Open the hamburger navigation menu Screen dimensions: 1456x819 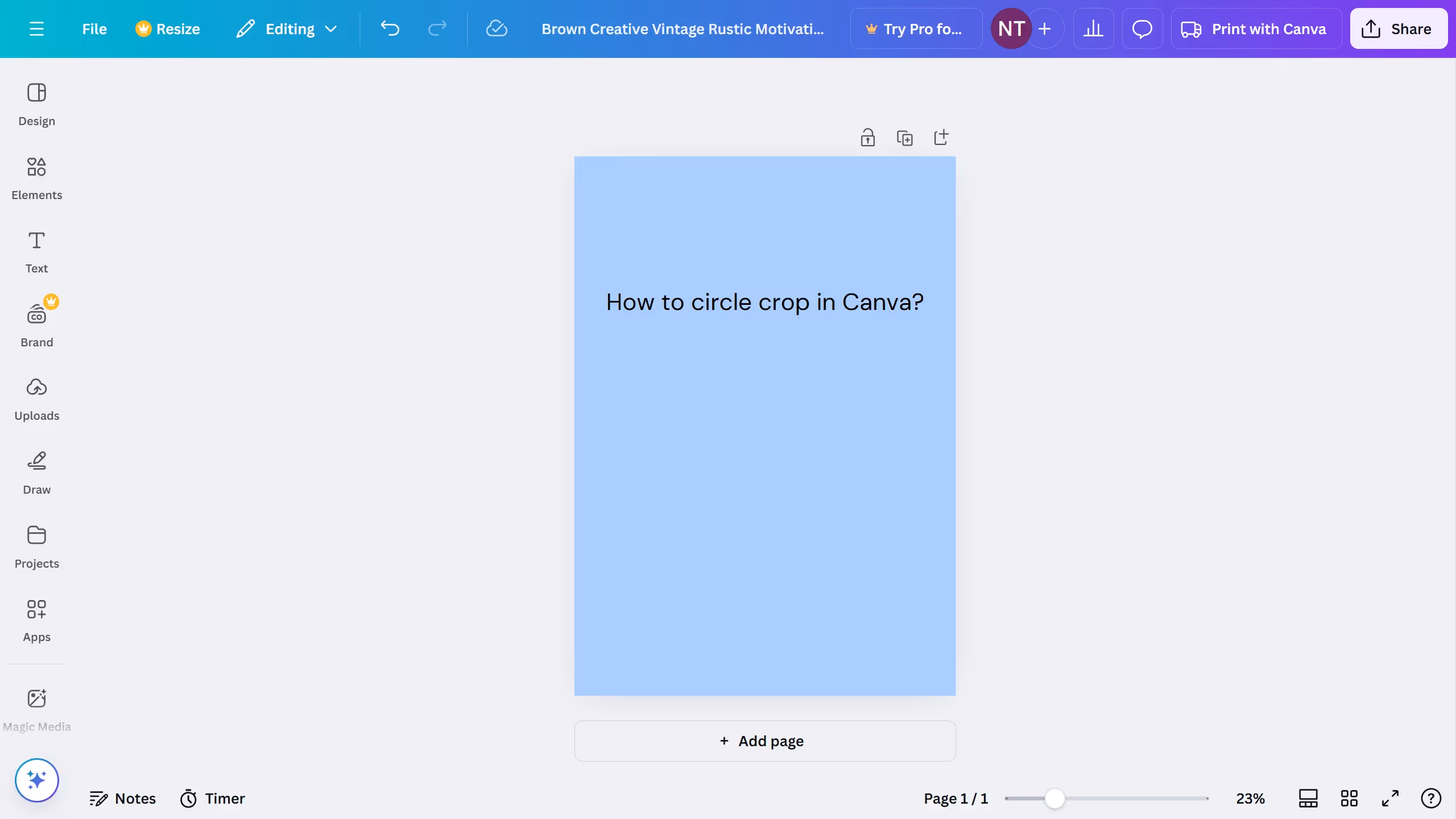pos(38,28)
